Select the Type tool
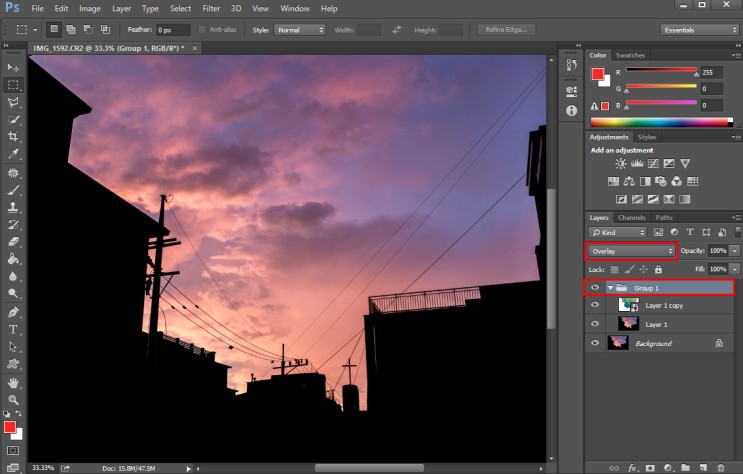Screen dimensions: 743x474 [14, 329]
